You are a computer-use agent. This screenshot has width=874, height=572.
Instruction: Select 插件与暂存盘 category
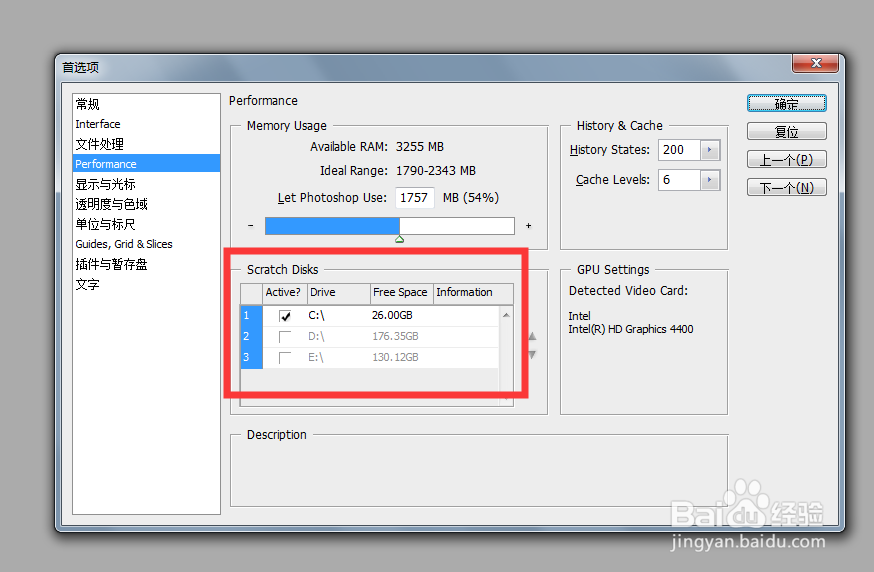[111, 264]
